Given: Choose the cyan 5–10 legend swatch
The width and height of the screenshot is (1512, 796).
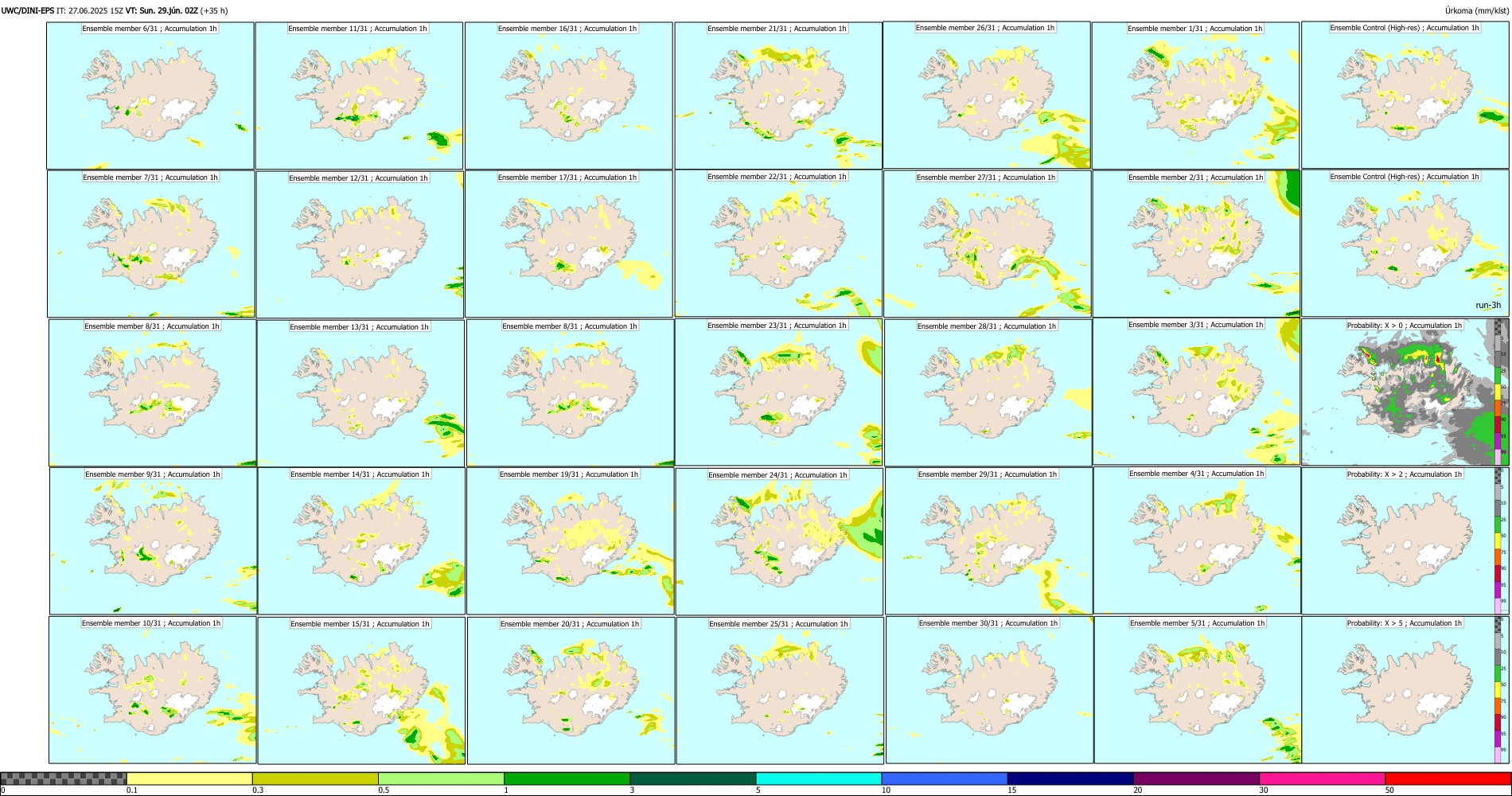Looking at the screenshot, I should [819, 778].
